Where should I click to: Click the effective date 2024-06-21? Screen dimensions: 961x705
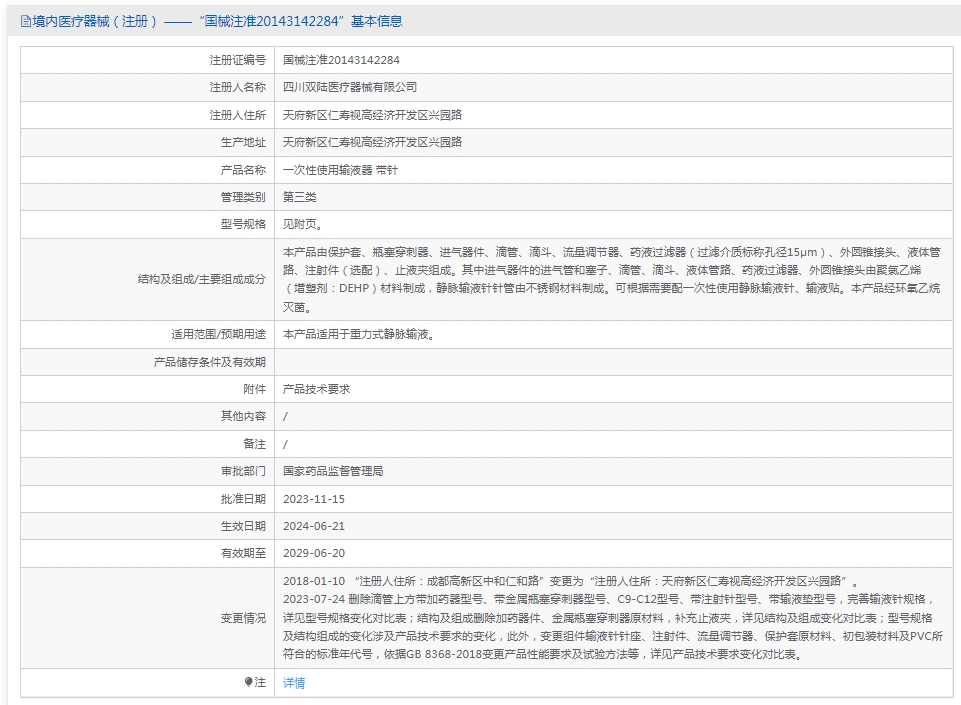[x=314, y=525]
